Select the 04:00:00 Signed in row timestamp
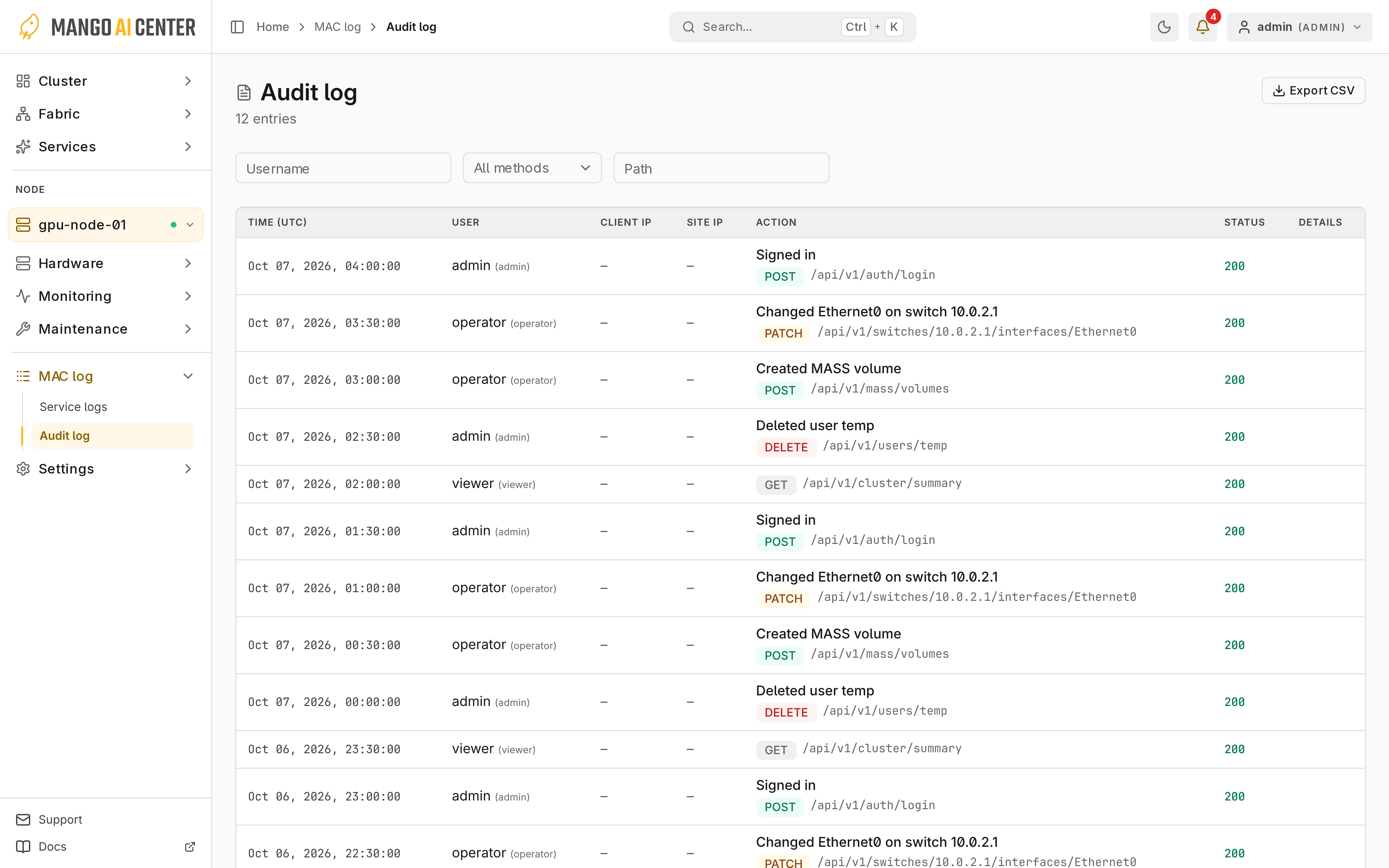1389x868 pixels. 324,266
